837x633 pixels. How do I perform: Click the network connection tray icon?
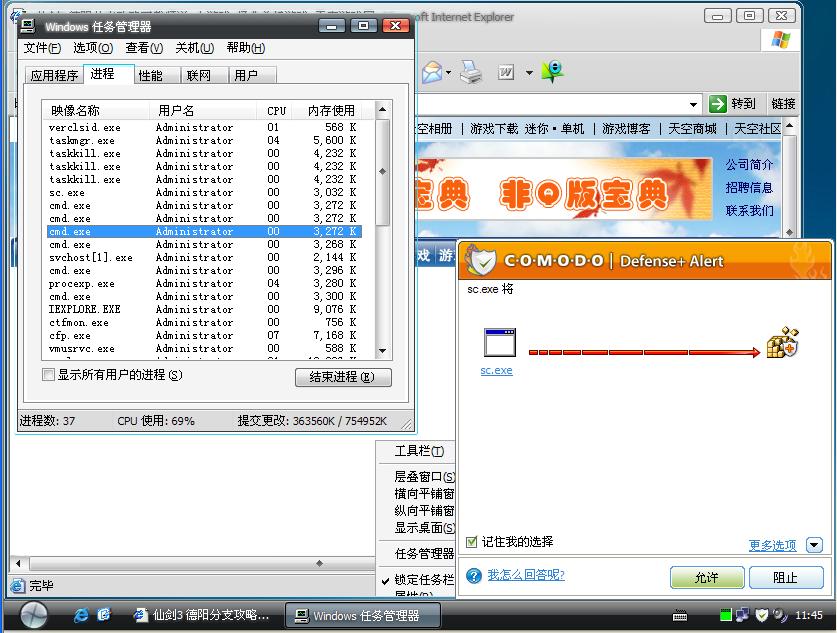coord(742,615)
